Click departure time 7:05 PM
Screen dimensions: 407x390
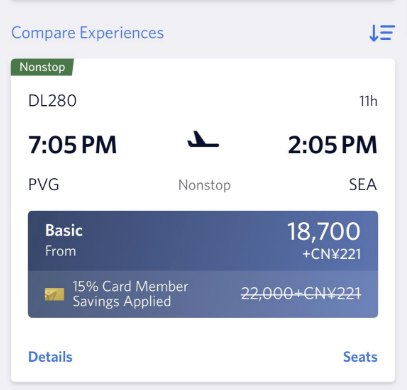tap(73, 145)
